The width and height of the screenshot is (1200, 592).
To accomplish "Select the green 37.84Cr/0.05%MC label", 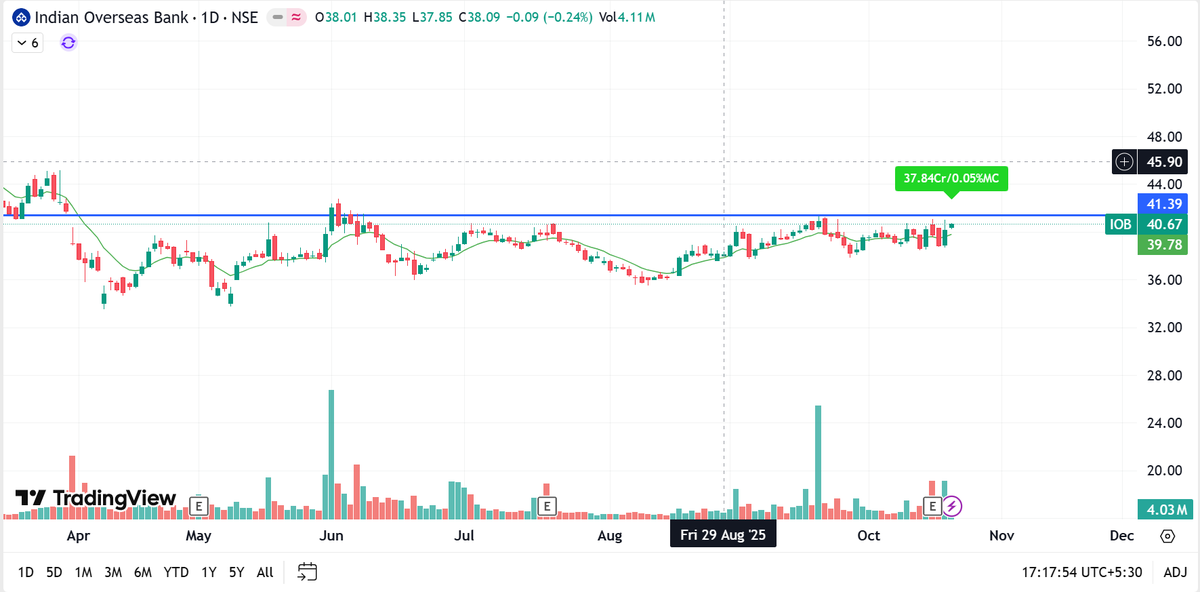I will [x=951, y=179].
